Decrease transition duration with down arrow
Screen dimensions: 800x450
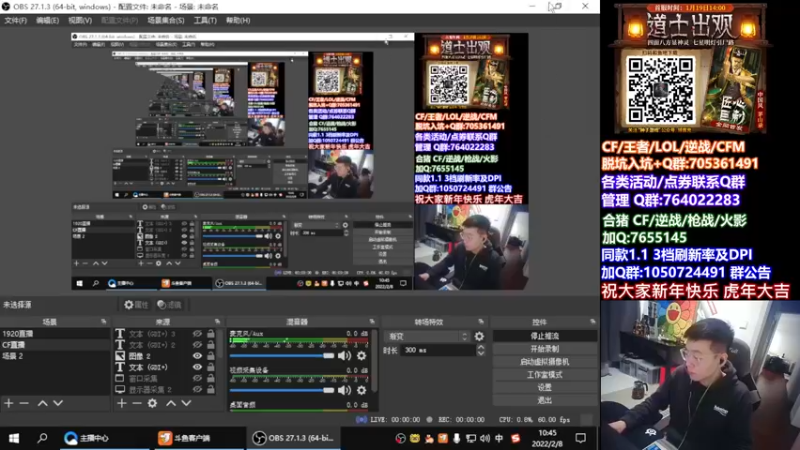(x=481, y=353)
